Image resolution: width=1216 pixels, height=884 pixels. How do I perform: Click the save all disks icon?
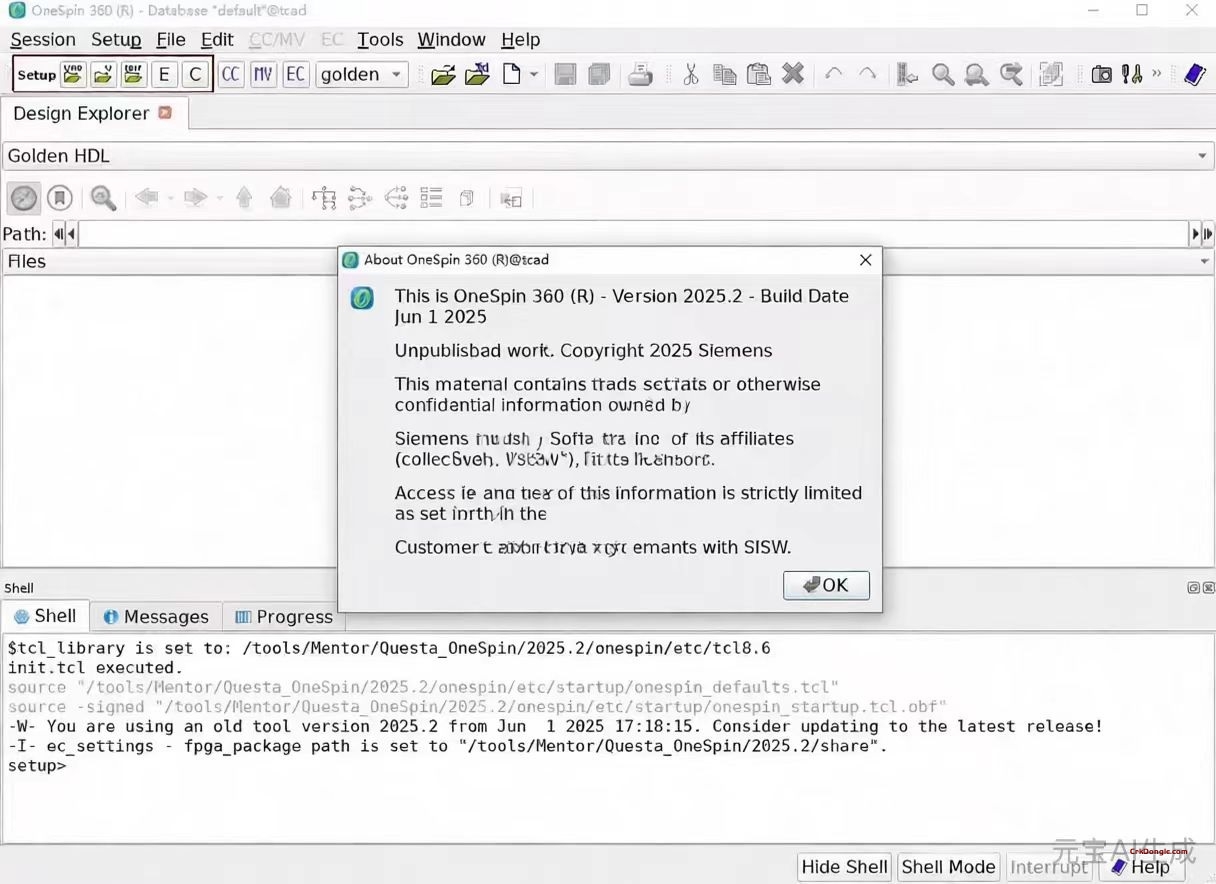599,74
